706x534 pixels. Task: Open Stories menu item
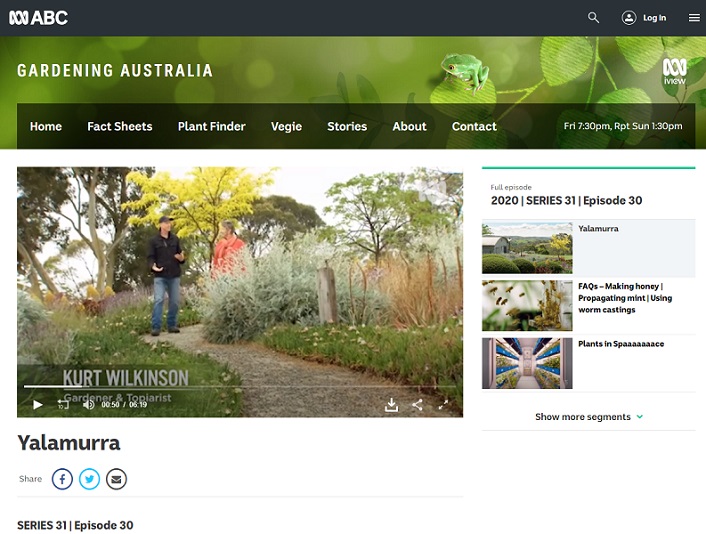click(x=347, y=127)
